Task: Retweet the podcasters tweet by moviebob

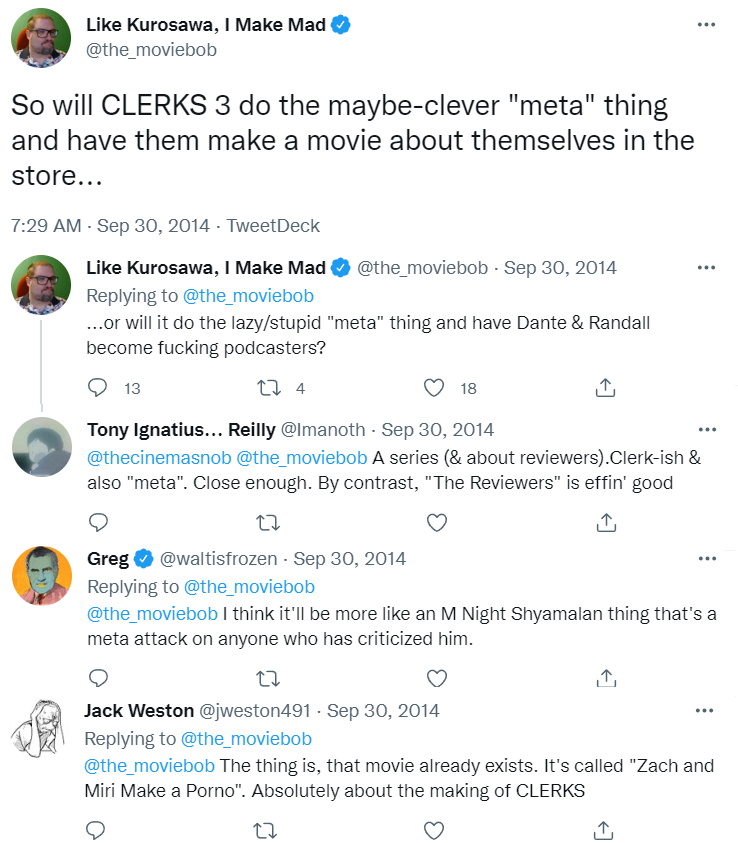Action: pos(267,388)
